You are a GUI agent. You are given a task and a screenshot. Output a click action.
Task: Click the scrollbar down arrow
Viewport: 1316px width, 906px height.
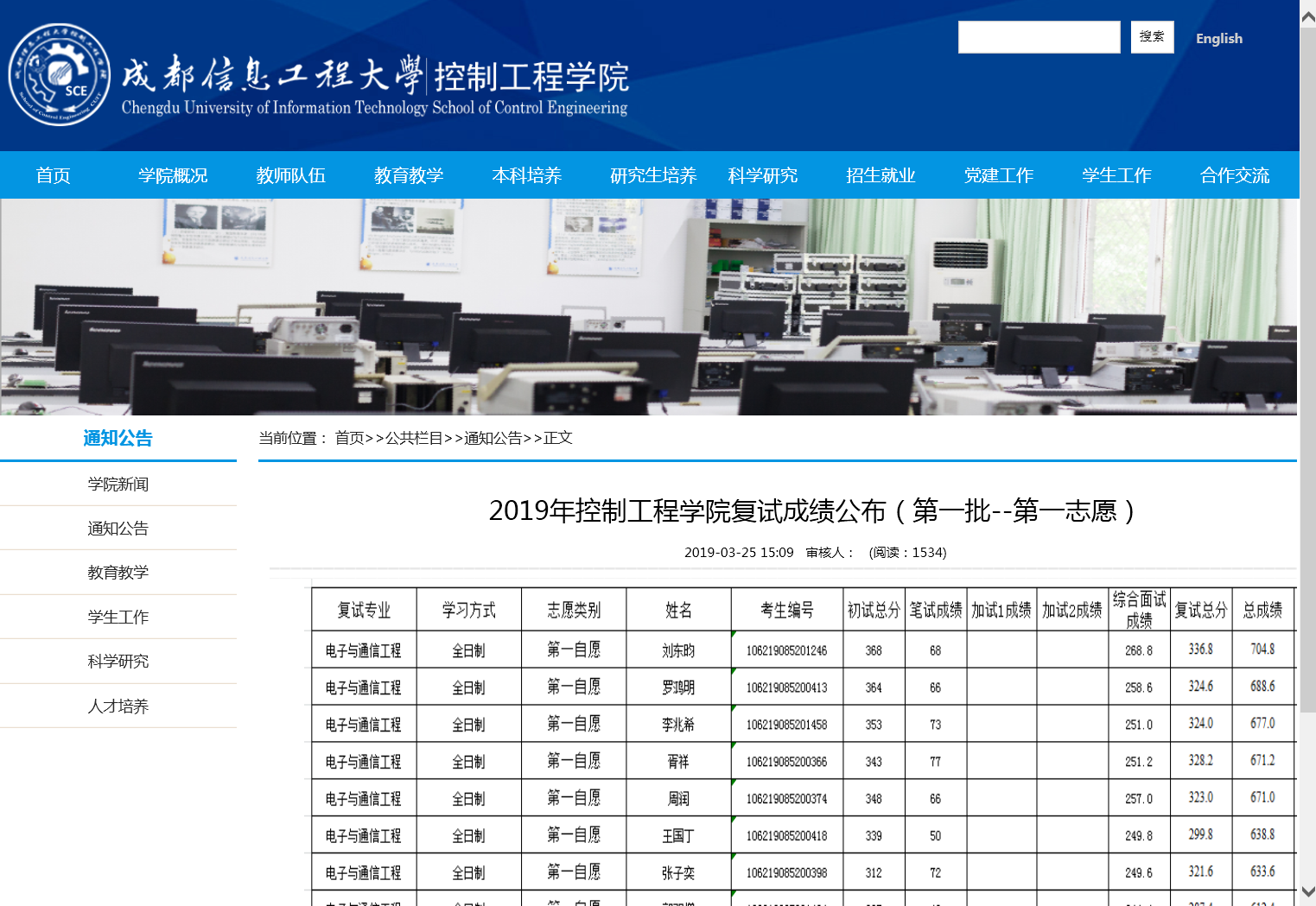[1307, 891]
